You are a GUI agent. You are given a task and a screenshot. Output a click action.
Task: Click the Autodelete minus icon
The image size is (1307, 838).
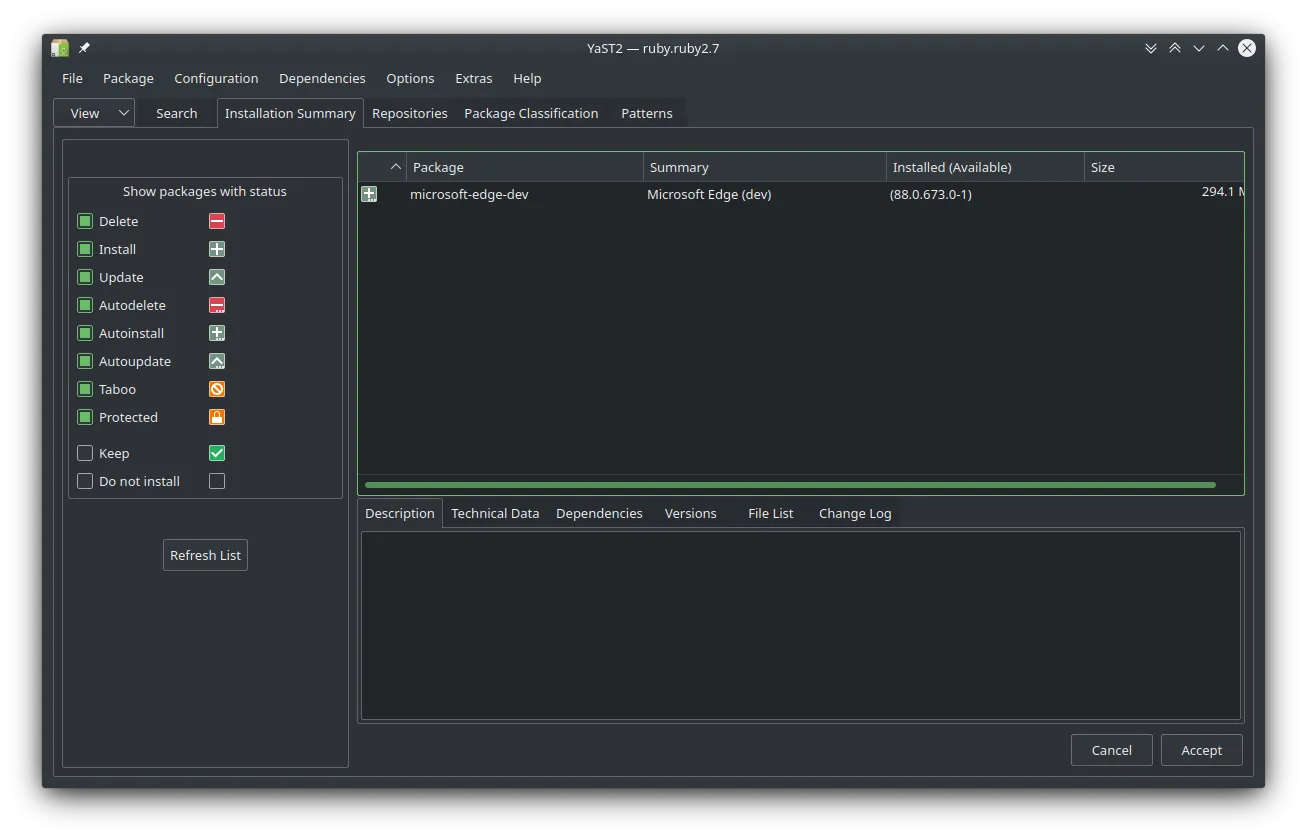(217, 305)
